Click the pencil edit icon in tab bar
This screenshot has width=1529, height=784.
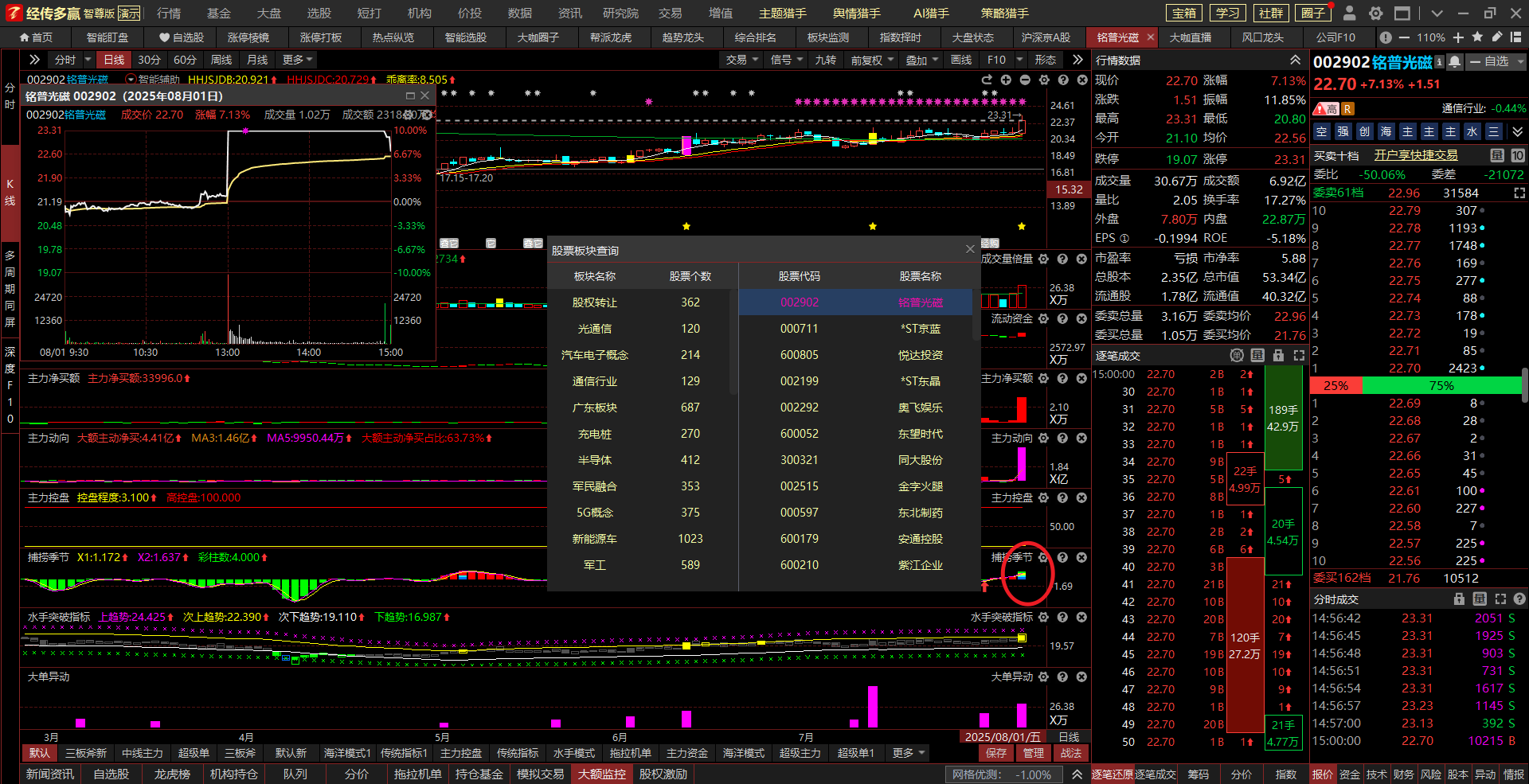1496,37
